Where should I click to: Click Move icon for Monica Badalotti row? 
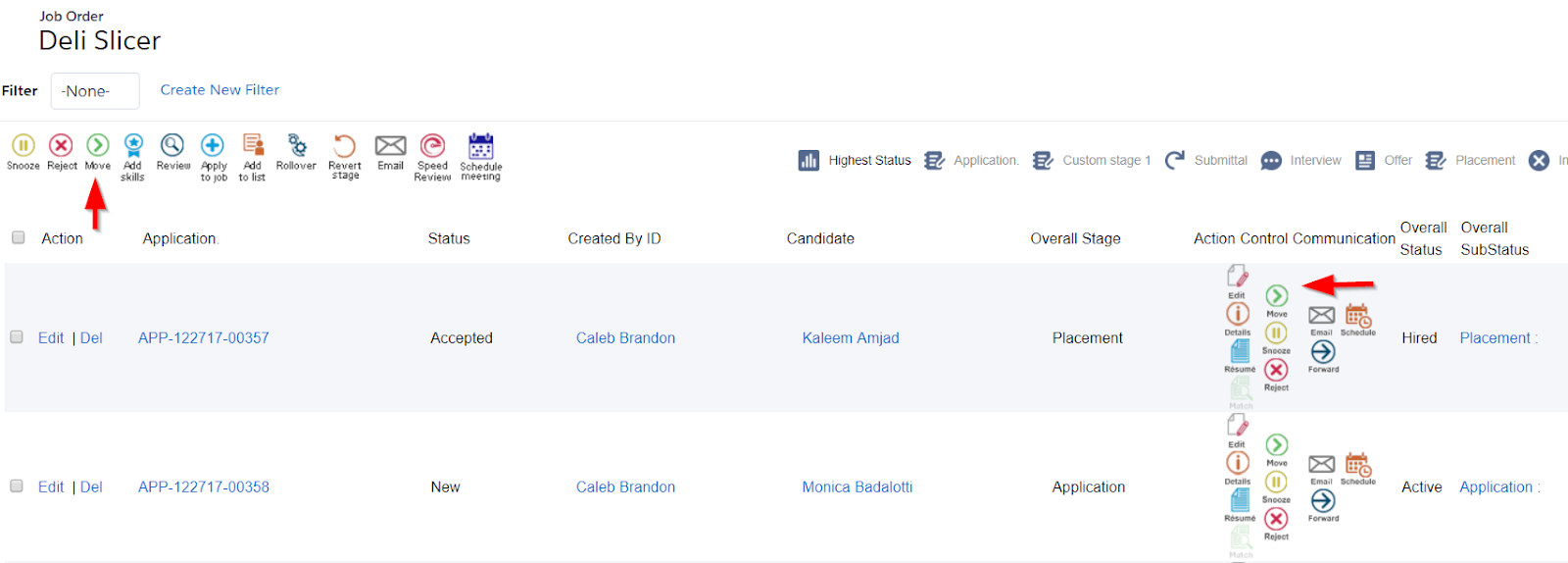pos(1276,445)
